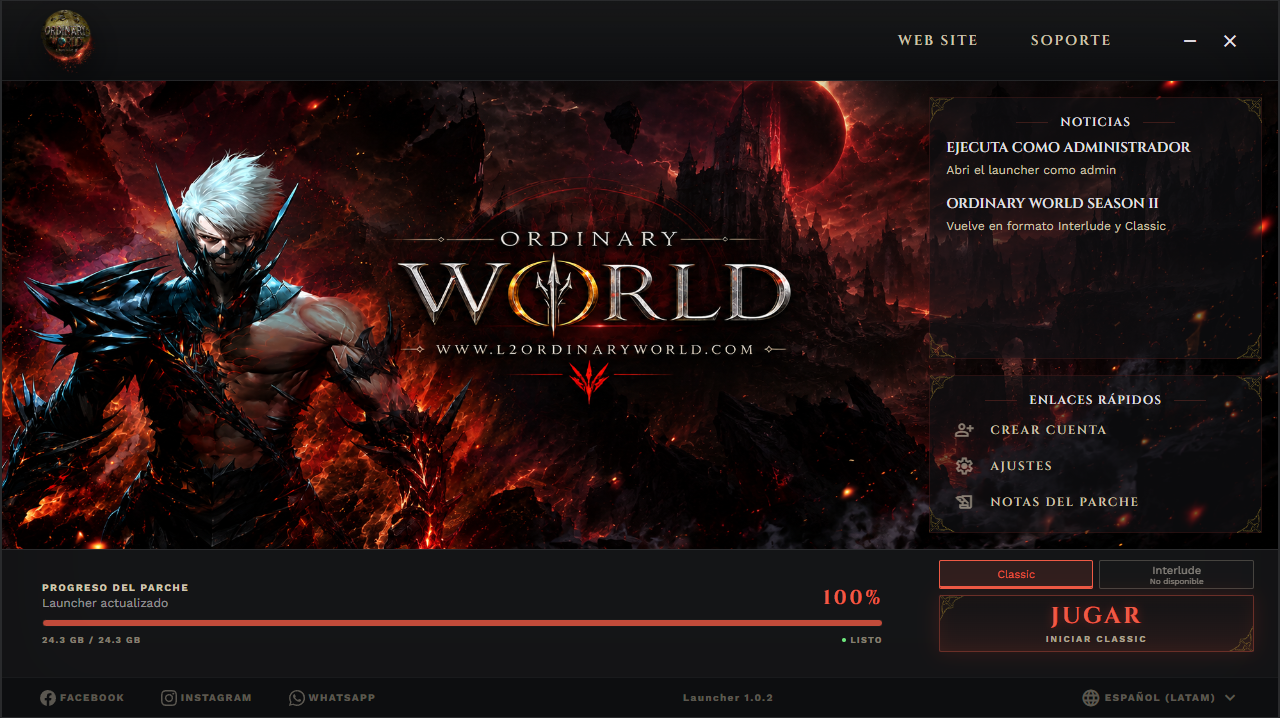Click the 'Launcher actualizado' status text
Screen dimensions: 1280x718
coord(105,604)
